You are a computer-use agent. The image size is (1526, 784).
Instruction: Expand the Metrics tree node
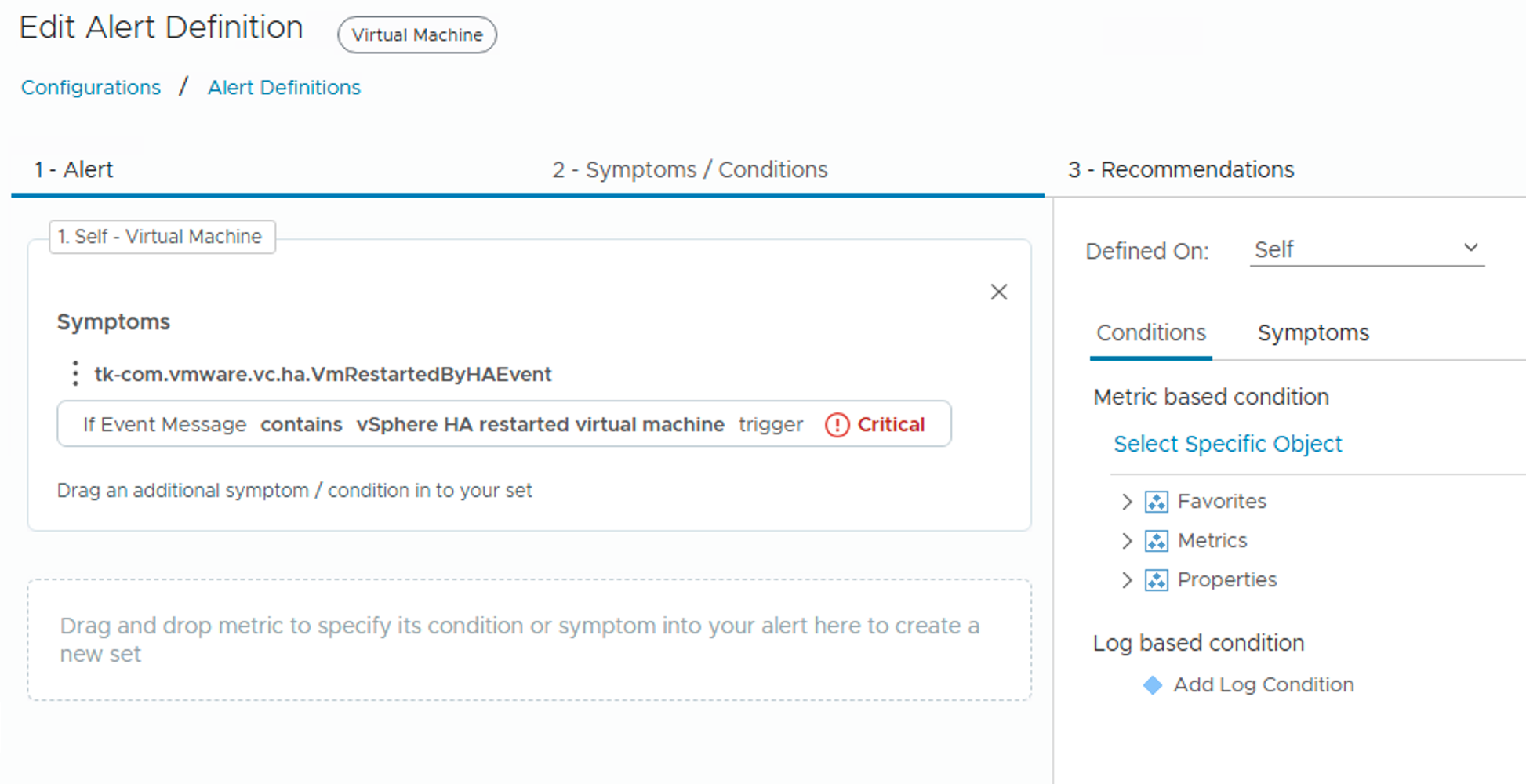[x=1127, y=541]
